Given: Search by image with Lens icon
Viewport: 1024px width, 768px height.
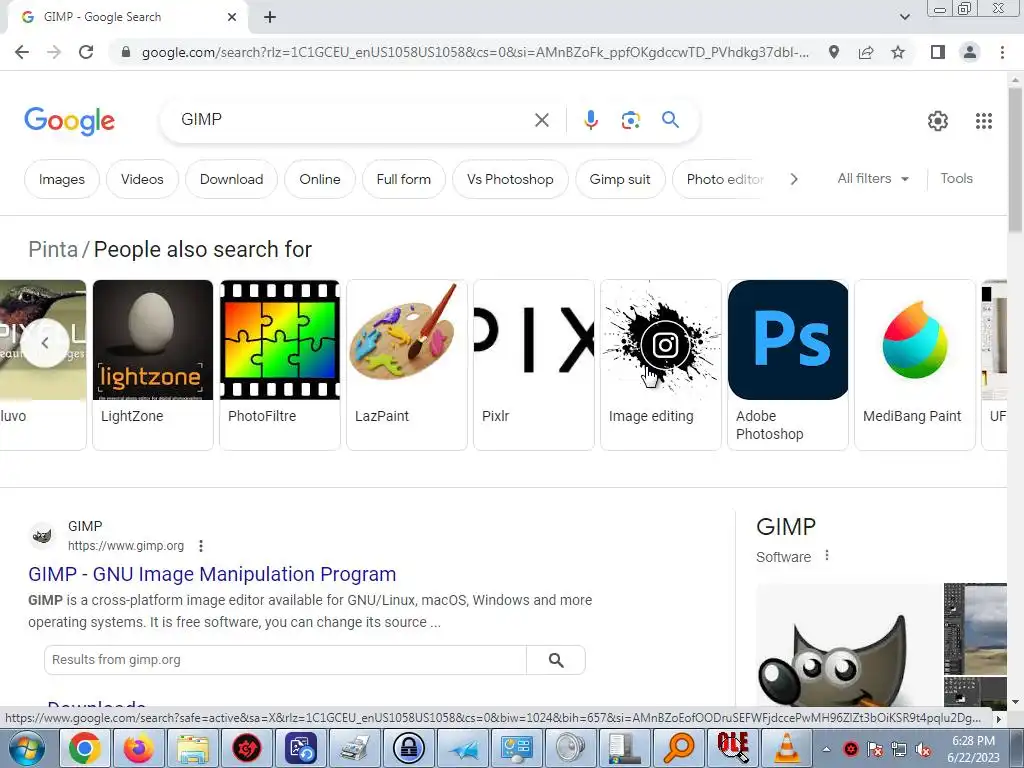Looking at the screenshot, I should tap(630, 120).
